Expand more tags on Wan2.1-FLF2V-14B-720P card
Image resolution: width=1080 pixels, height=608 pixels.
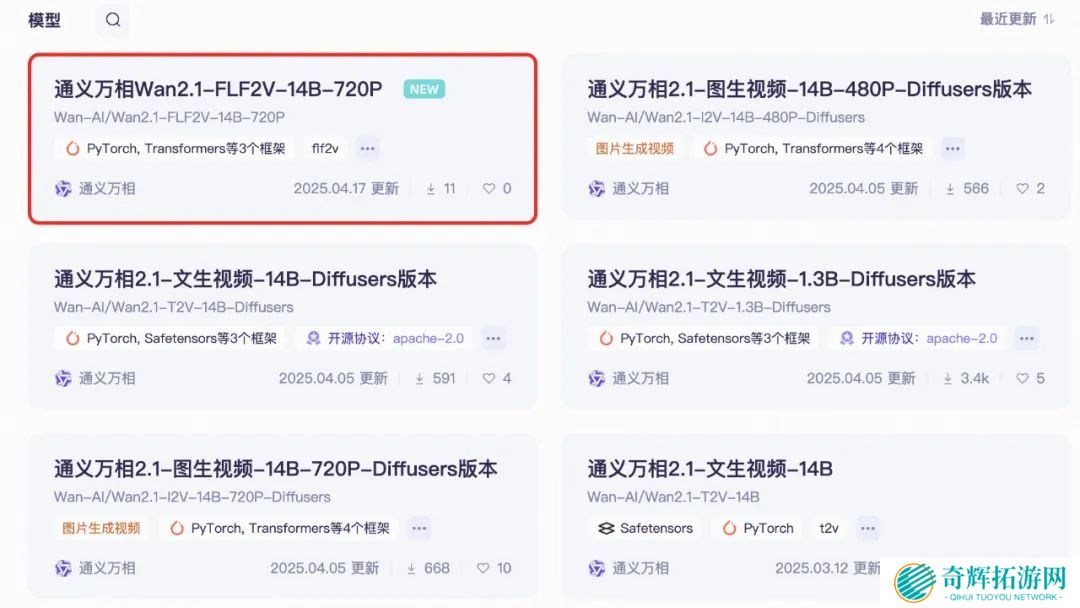coord(368,148)
